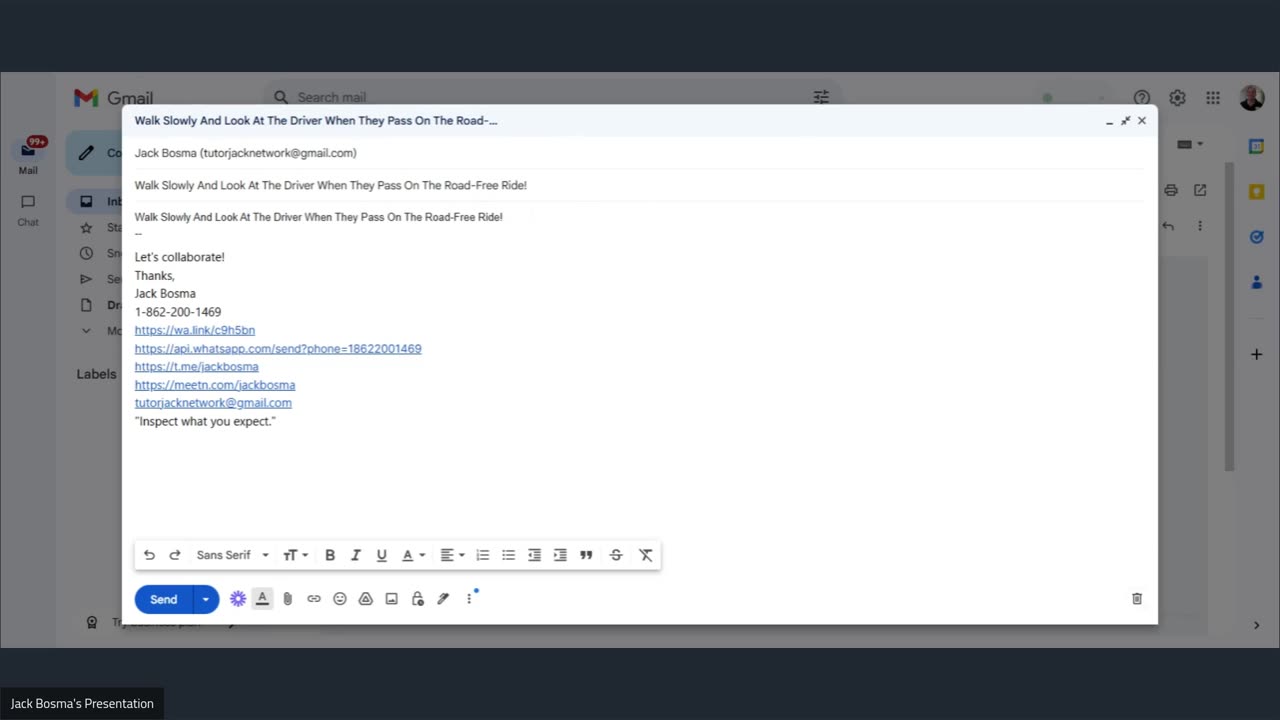This screenshot has width=1280, height=720.
Task: Open the text color picker
Action: point(413,555)
